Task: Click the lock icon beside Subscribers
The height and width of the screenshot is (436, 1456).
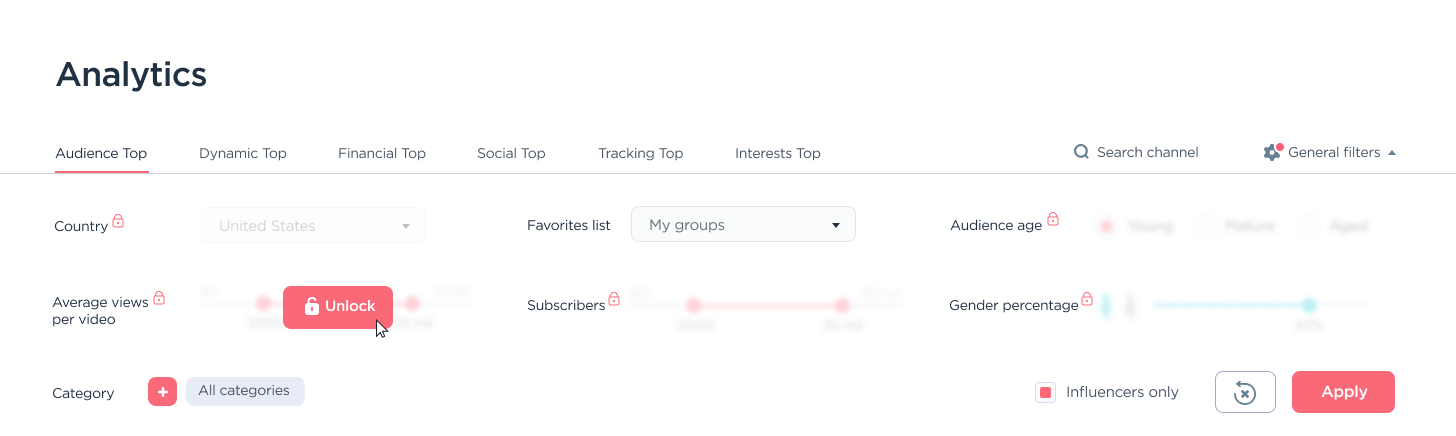Action: coord(614,299)
